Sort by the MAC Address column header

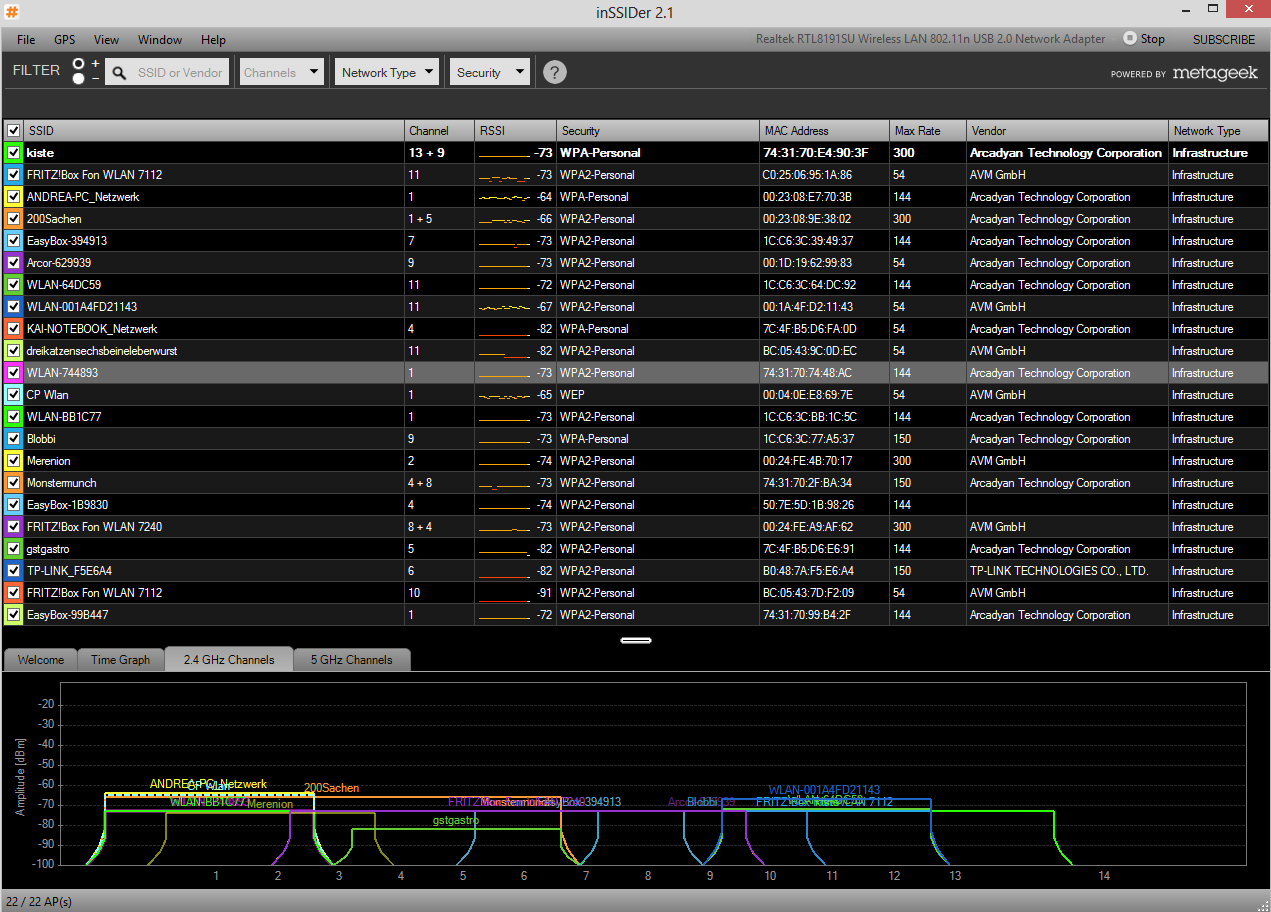[x=825, y=131]
